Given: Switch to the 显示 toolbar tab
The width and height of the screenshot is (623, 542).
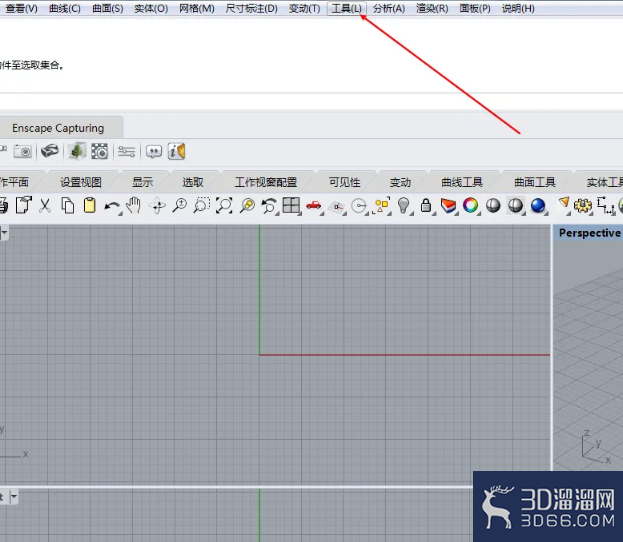Looking at the screenshot, I should (x=143, y=182).
